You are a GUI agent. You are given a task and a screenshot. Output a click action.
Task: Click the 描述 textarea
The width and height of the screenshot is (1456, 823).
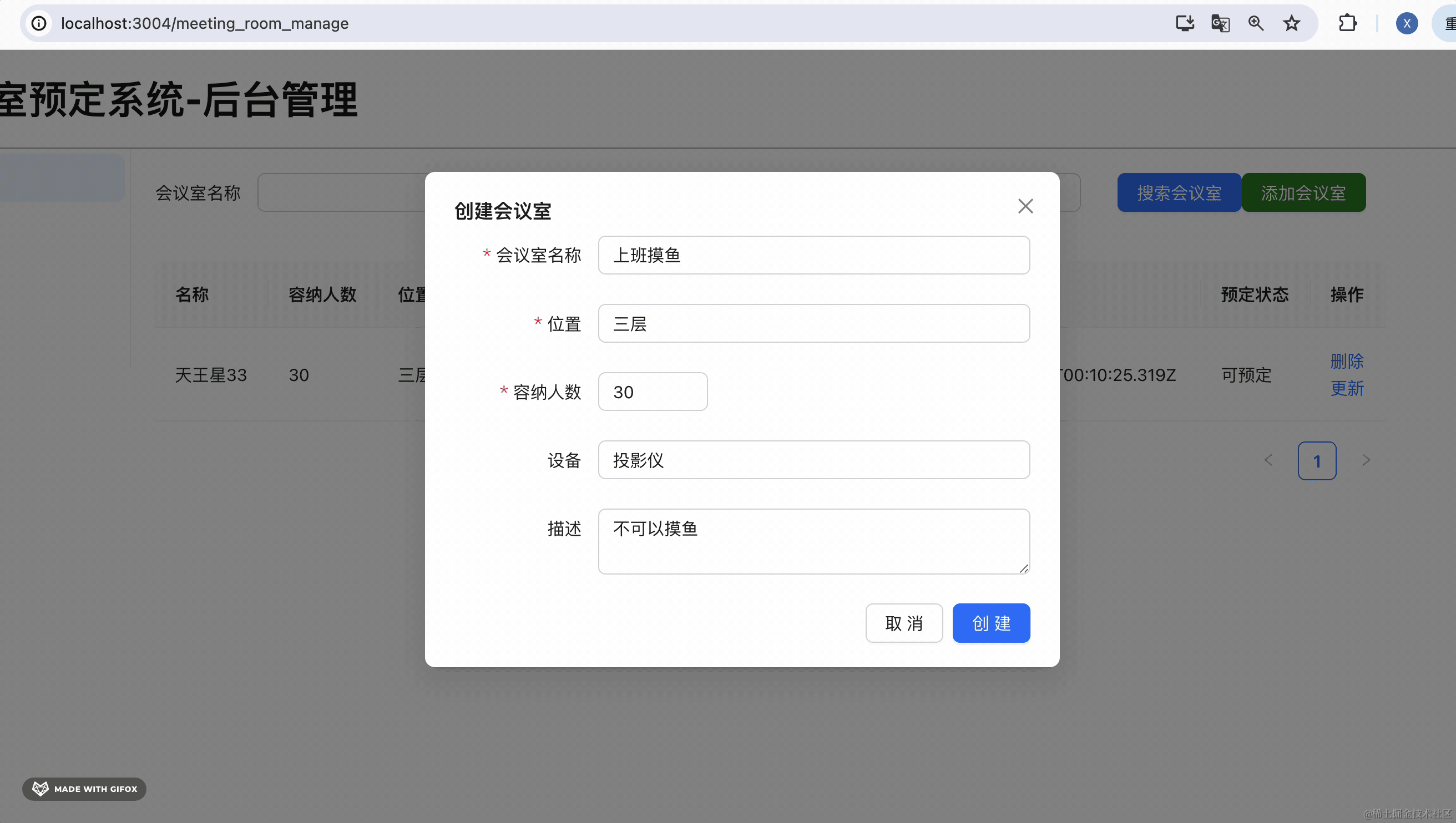pos(813,541)
